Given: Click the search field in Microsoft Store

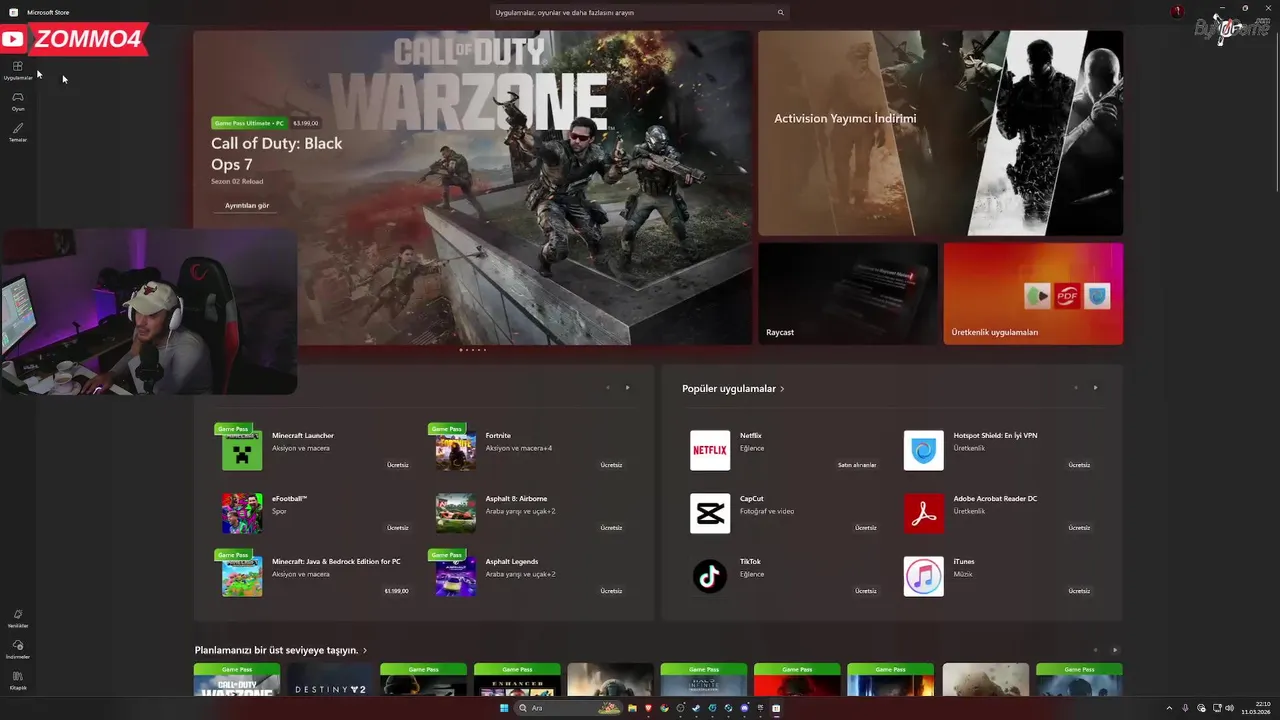Looking at the screenshot, I should pyautogui.click(x=640, y=13).
